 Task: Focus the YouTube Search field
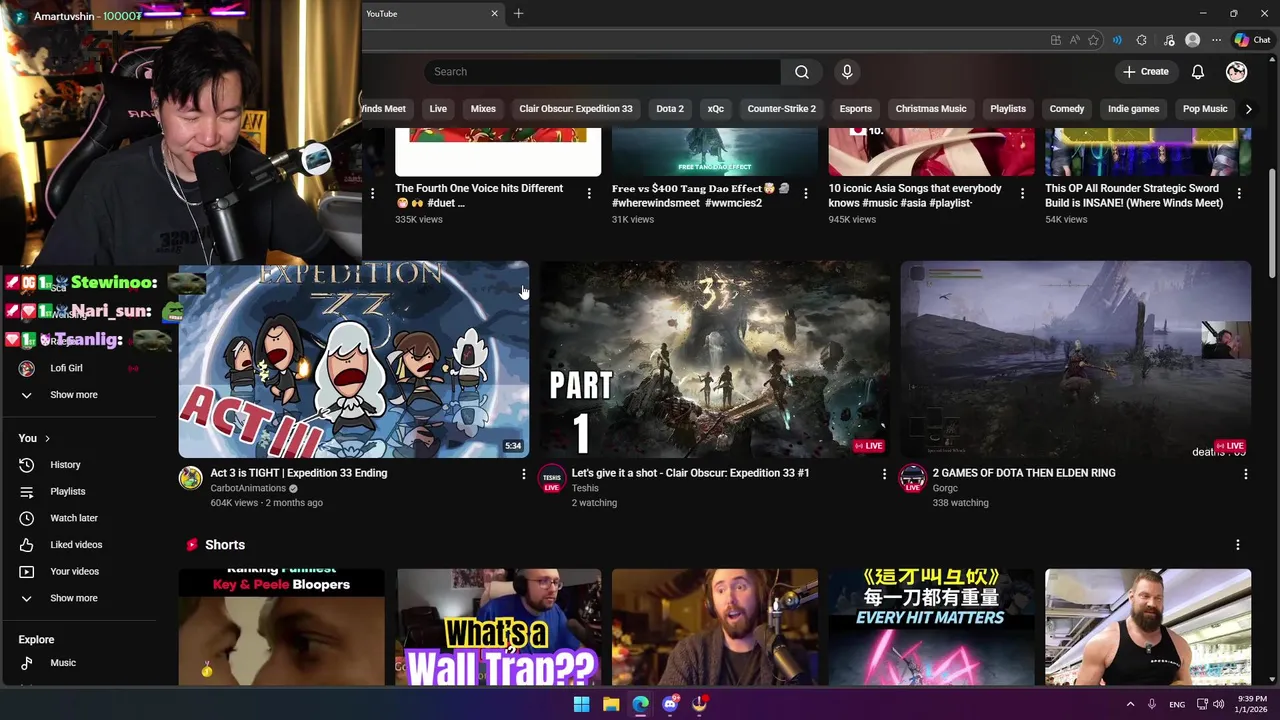(603, 72)
